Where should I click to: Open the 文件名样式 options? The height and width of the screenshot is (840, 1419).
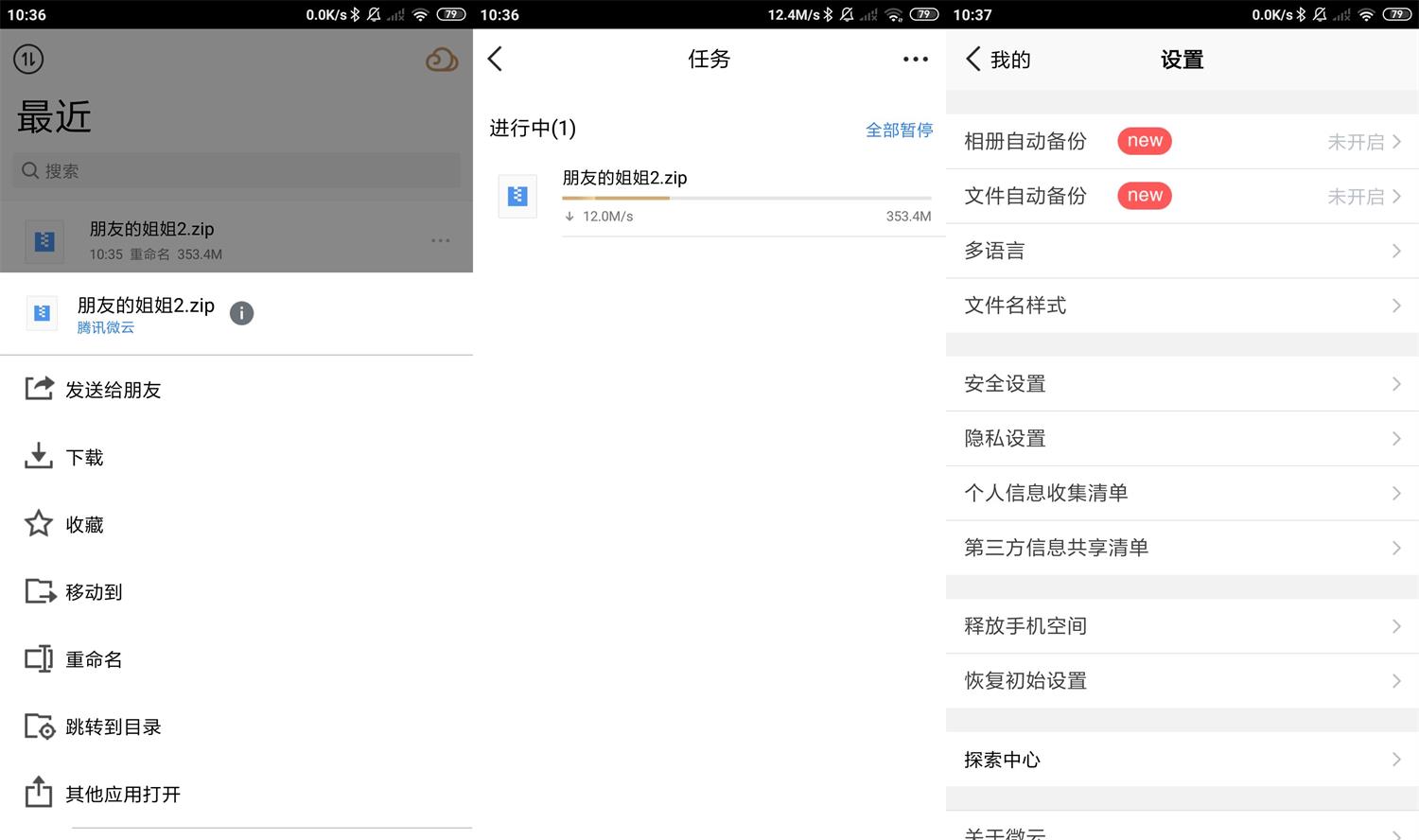coord(1181,306)
